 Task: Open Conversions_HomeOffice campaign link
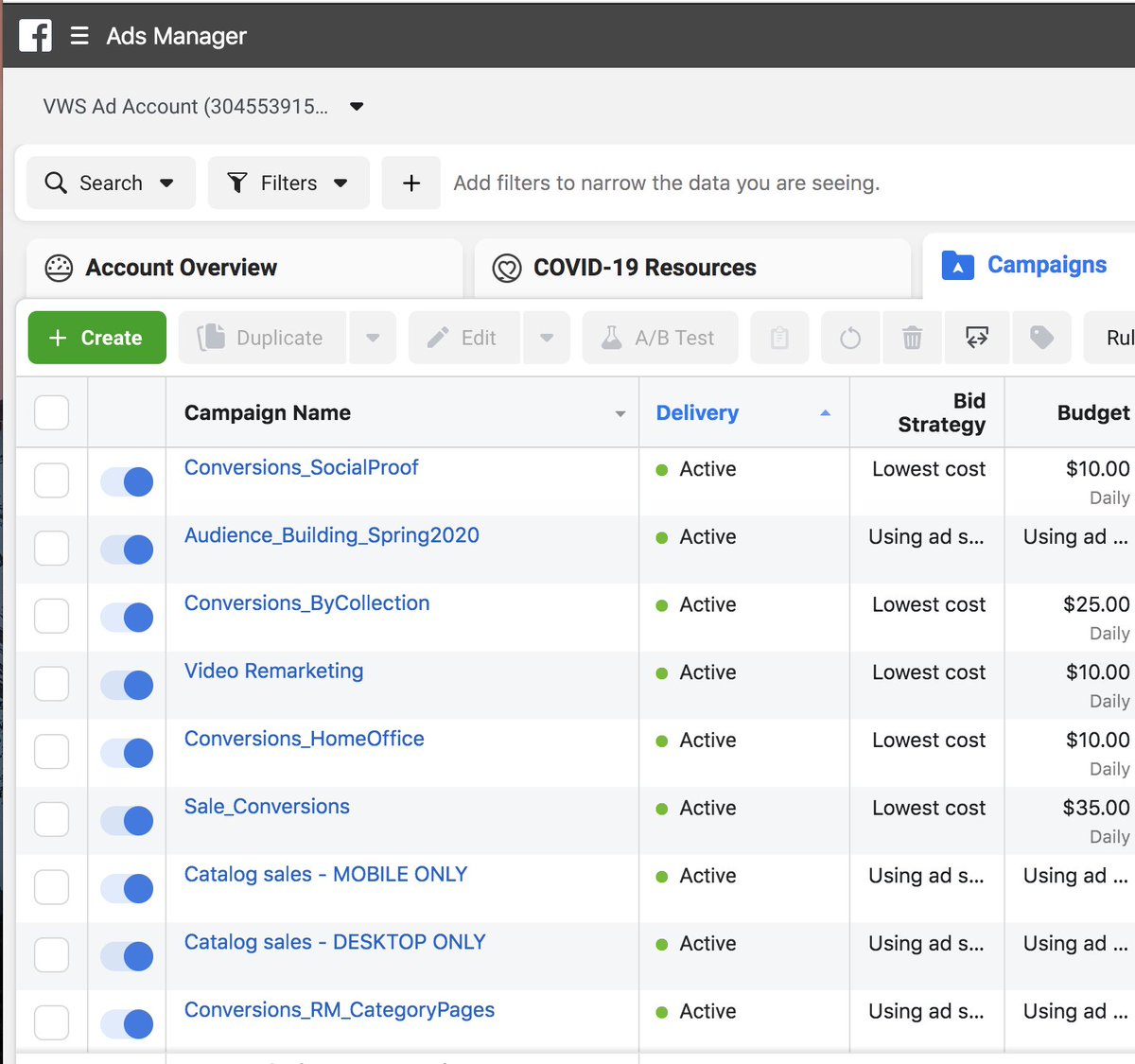point(304,739)
